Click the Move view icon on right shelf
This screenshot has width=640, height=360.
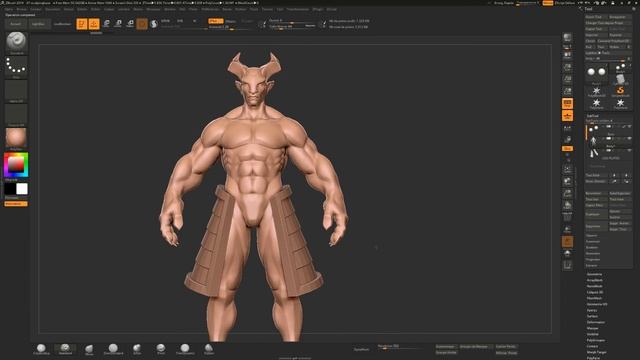(567, 181)
